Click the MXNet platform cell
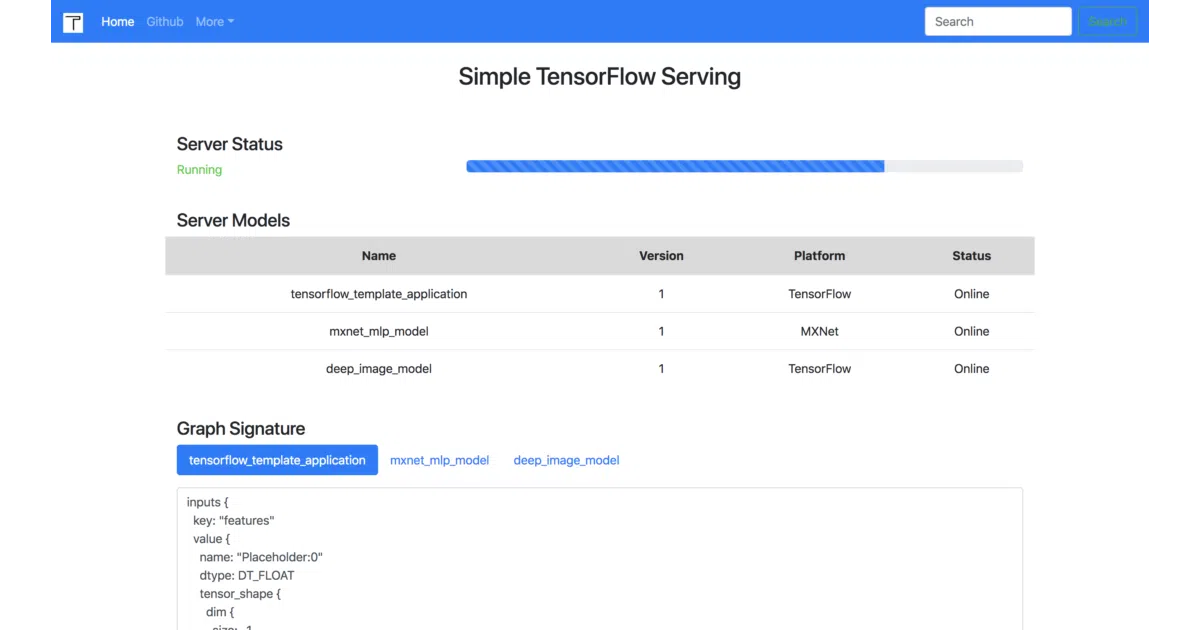 [820, 331]
